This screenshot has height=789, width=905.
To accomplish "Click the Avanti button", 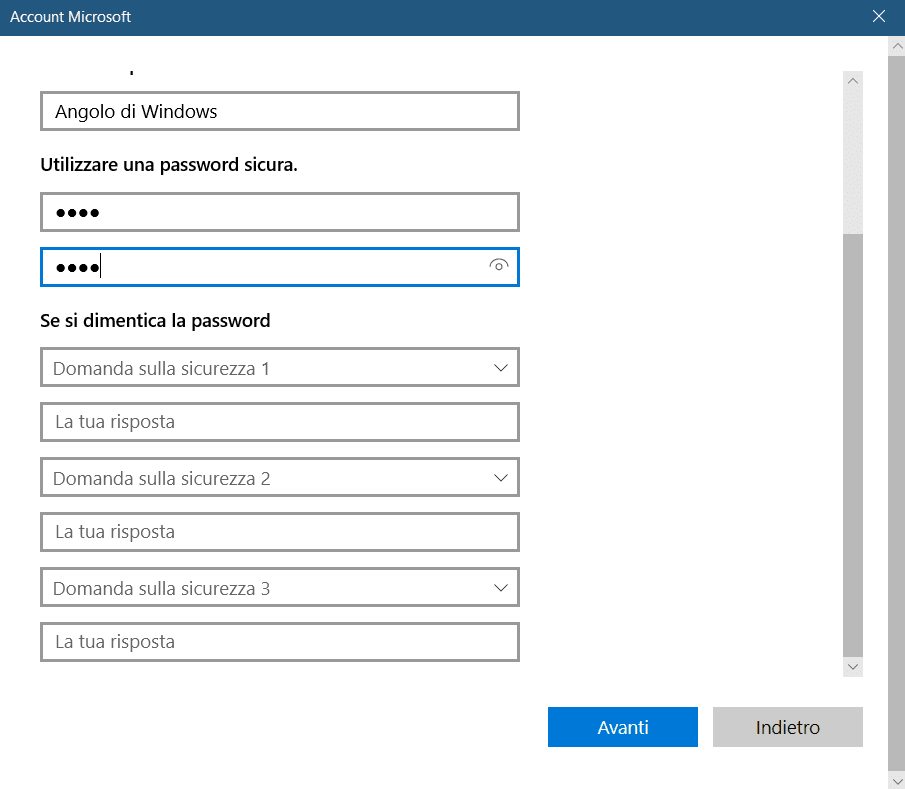I will pos(622,727).
